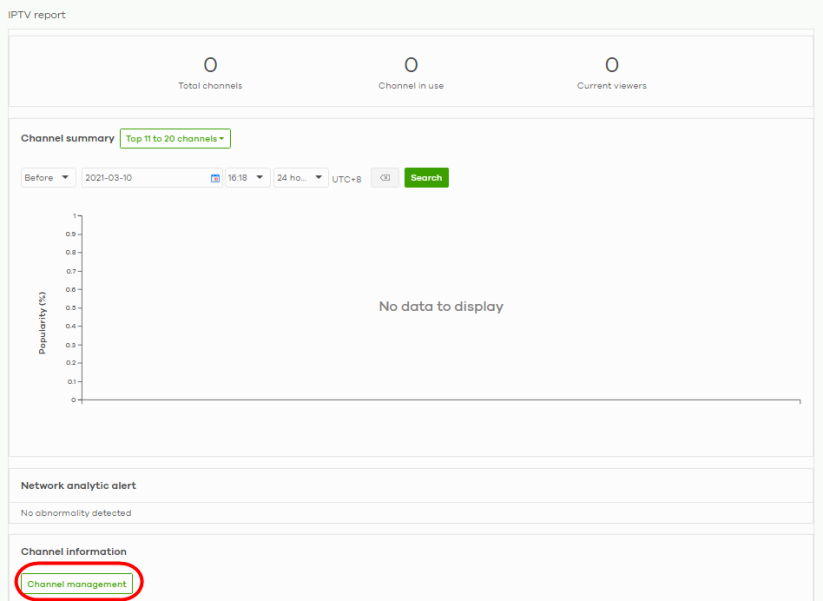Open the calendar date picker icon

[x=215, y=178]
